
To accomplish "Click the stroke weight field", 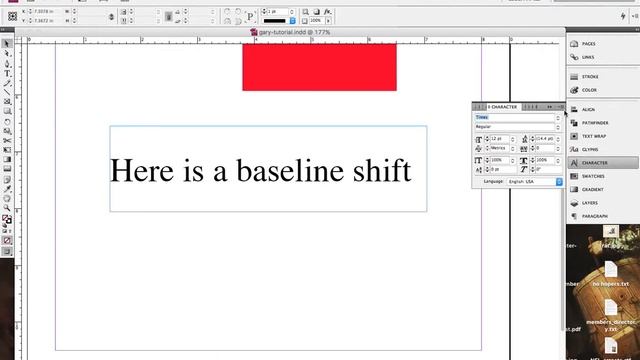I will (x=278, y=11).
